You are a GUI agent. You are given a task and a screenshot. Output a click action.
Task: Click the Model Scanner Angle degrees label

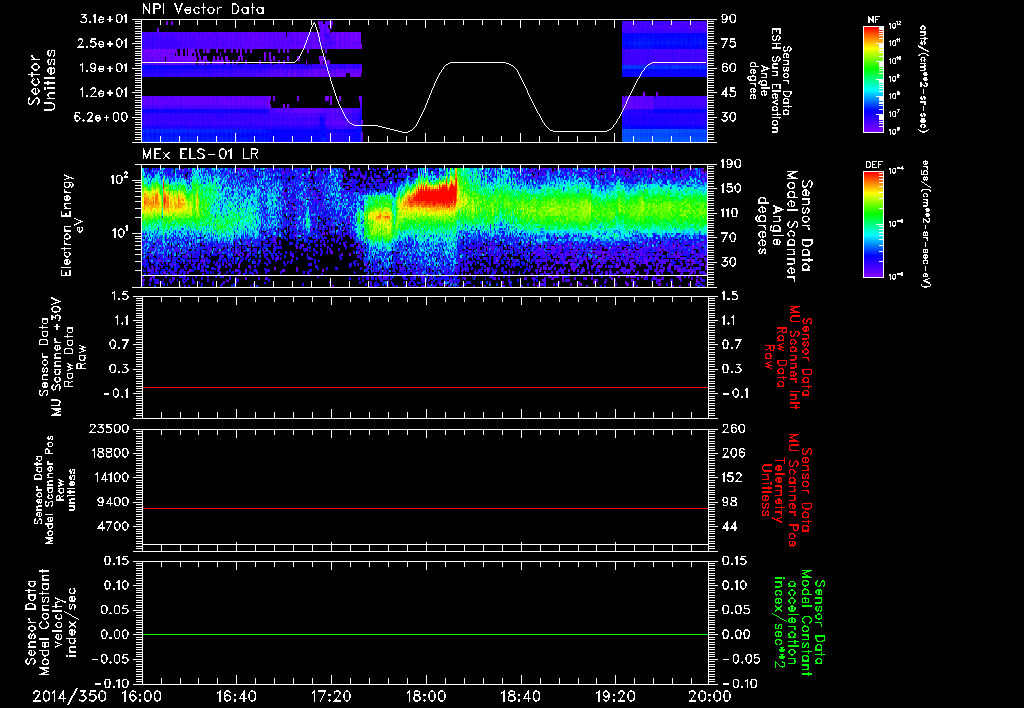[x=784, y=226]
